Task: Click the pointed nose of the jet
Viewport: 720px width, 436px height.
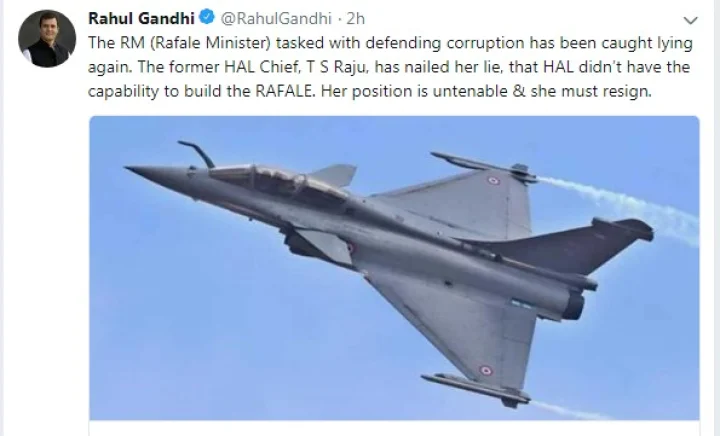Action: (x=133, y=172)
